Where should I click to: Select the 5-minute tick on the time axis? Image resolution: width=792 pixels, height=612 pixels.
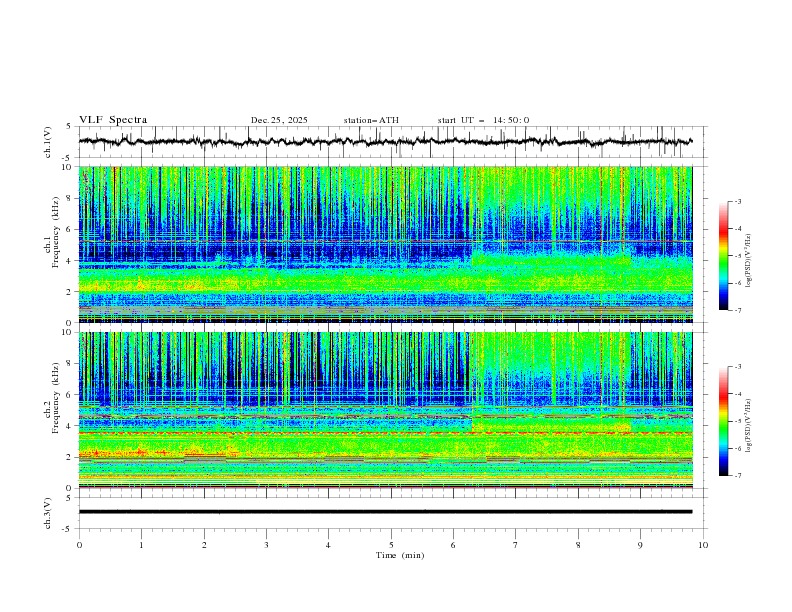point(391,544)
